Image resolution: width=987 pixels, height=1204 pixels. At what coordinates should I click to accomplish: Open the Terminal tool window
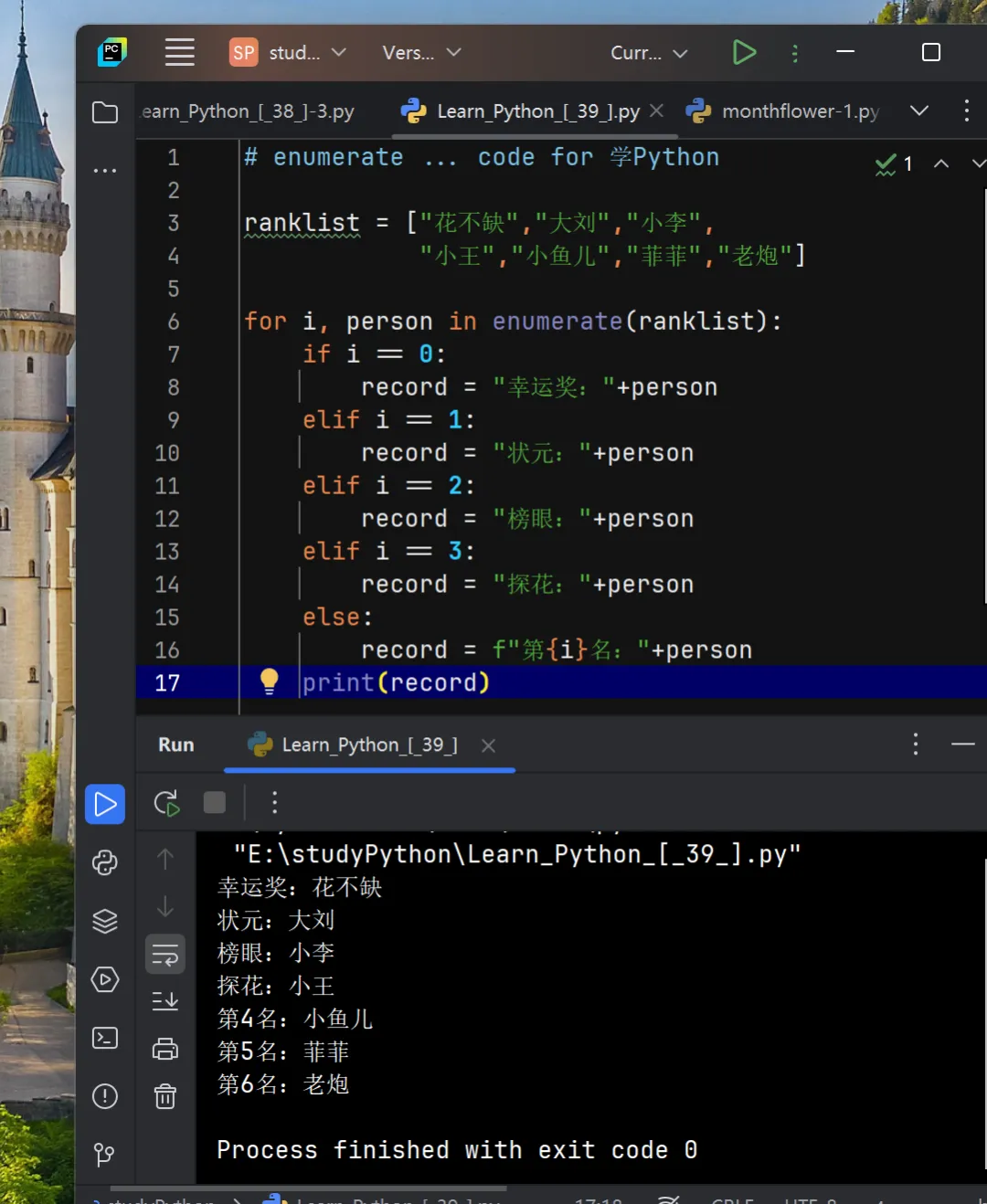105,1038
